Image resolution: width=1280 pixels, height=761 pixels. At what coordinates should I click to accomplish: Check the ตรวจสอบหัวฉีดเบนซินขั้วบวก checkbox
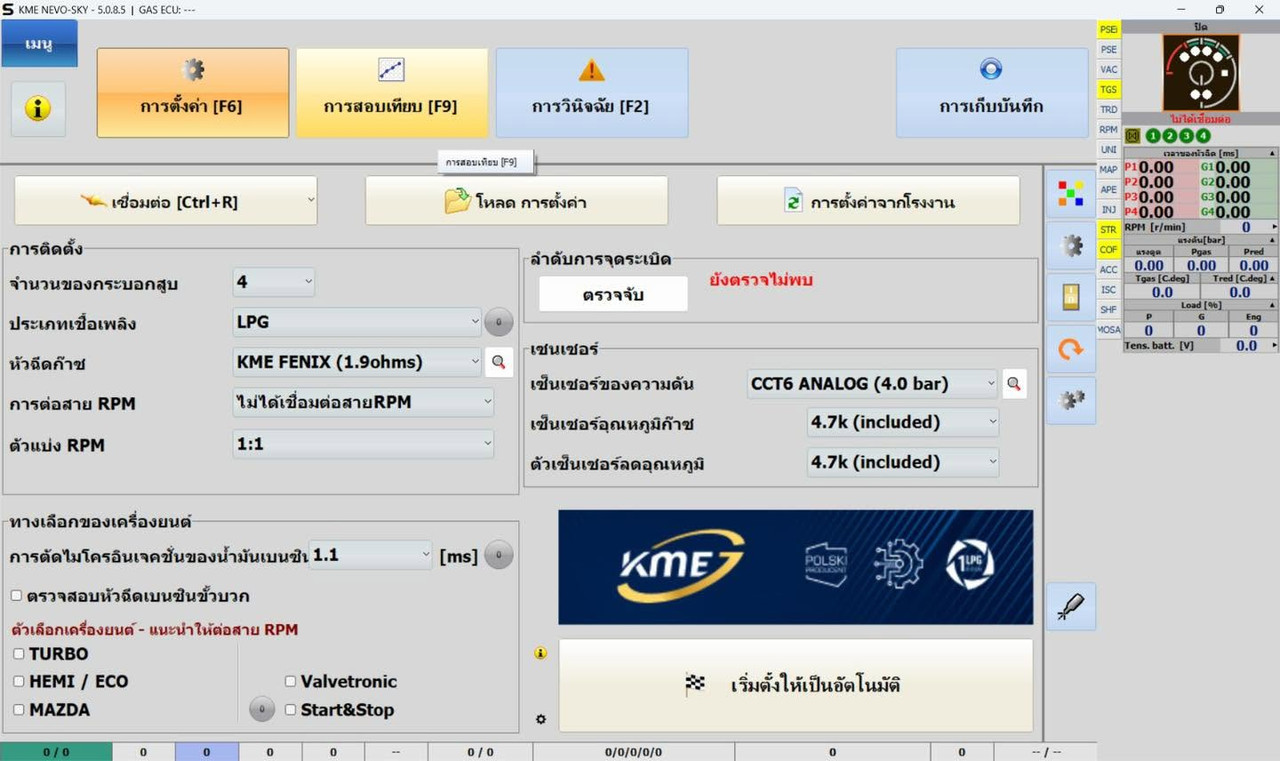pos(16,595)
